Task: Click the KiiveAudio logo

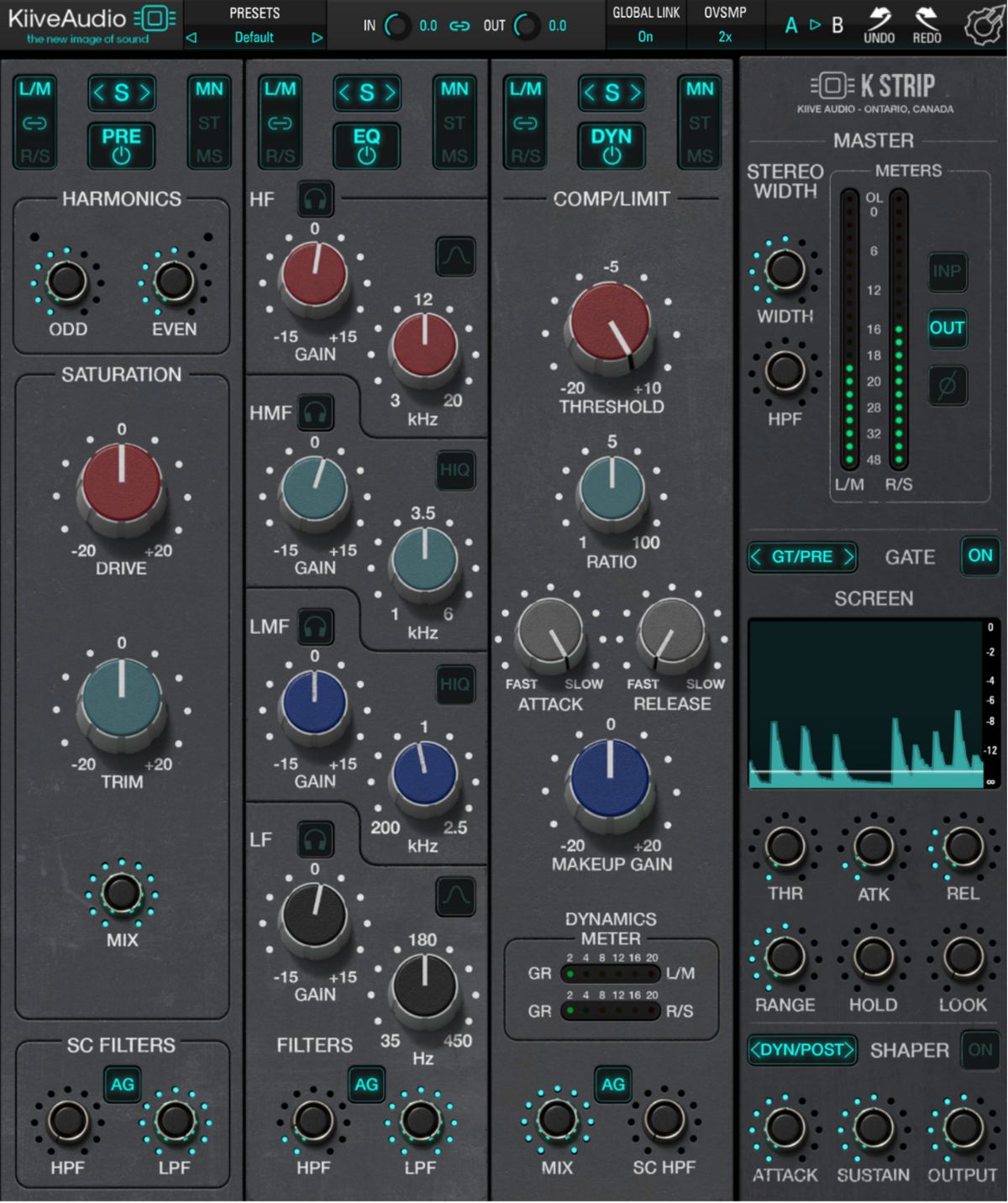Action: [x=91, y=24]
